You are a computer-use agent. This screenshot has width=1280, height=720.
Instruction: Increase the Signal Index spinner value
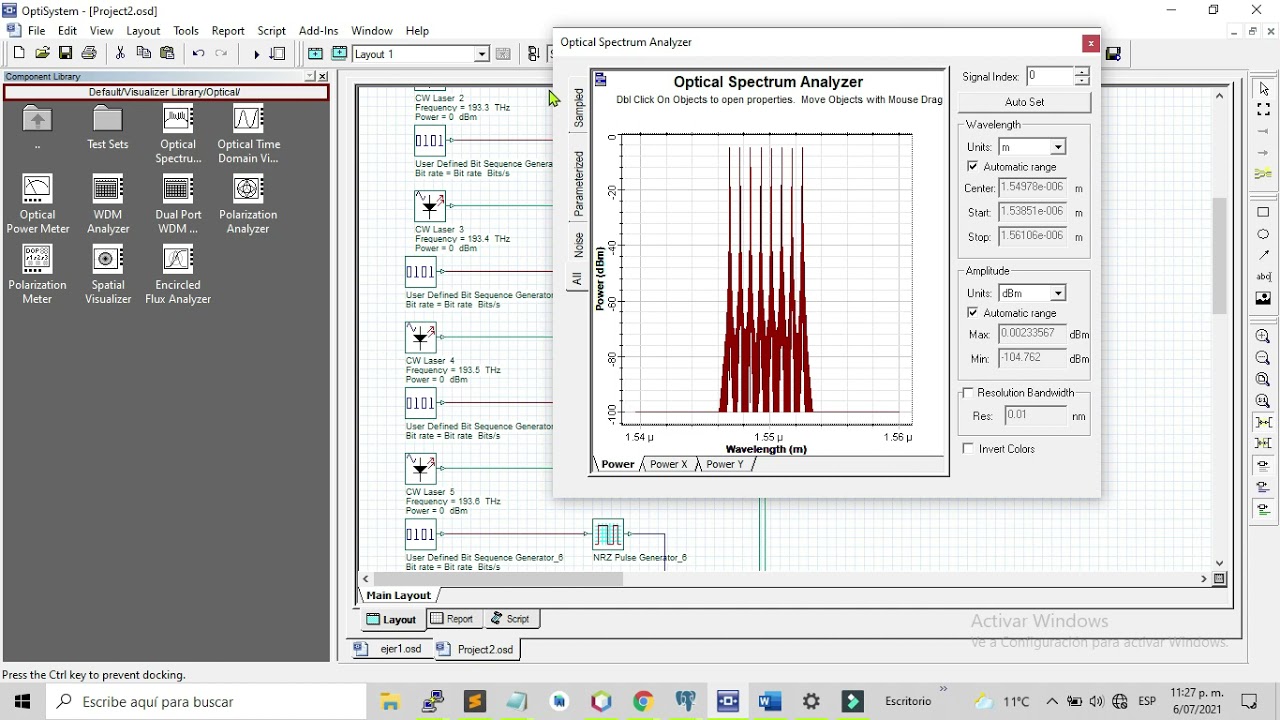click(1082, 72)
